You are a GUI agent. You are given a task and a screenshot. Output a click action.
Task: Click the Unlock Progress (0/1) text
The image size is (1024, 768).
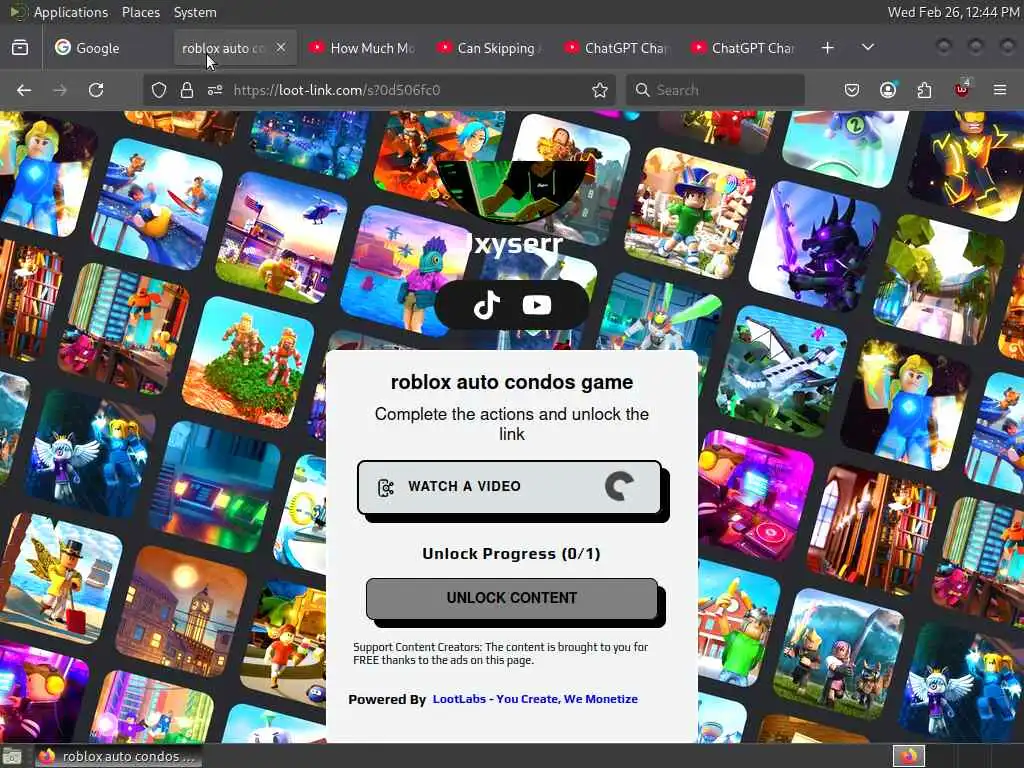pos(511,554)
